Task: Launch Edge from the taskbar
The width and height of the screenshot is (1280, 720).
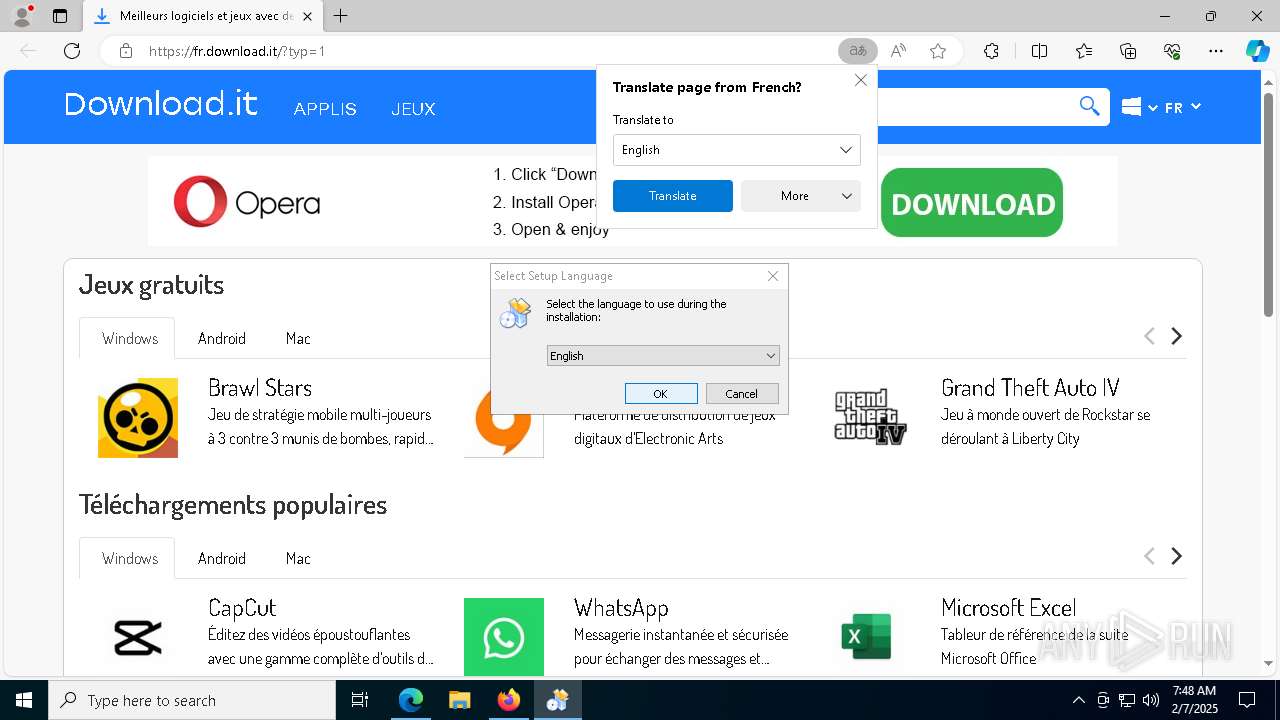Action: point(411,700)
